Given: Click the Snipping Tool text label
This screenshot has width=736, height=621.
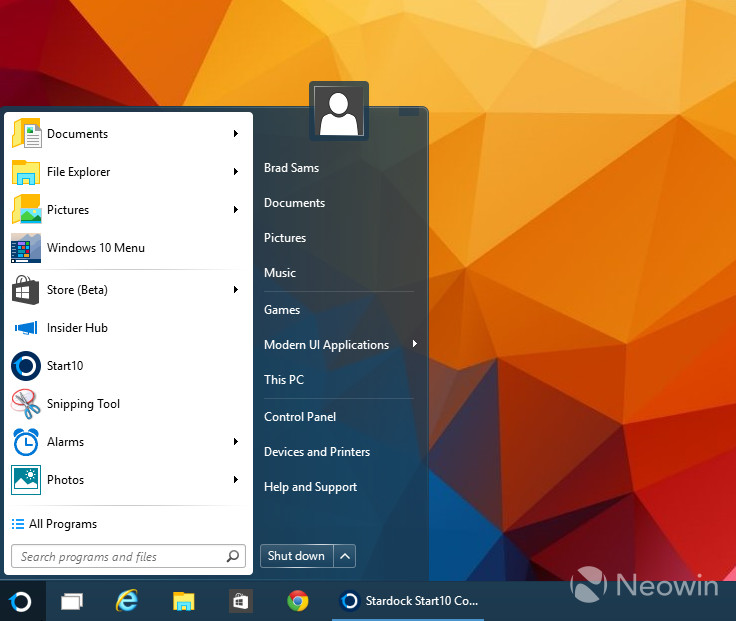Looking at the screenshot, I should coord(84,404).
